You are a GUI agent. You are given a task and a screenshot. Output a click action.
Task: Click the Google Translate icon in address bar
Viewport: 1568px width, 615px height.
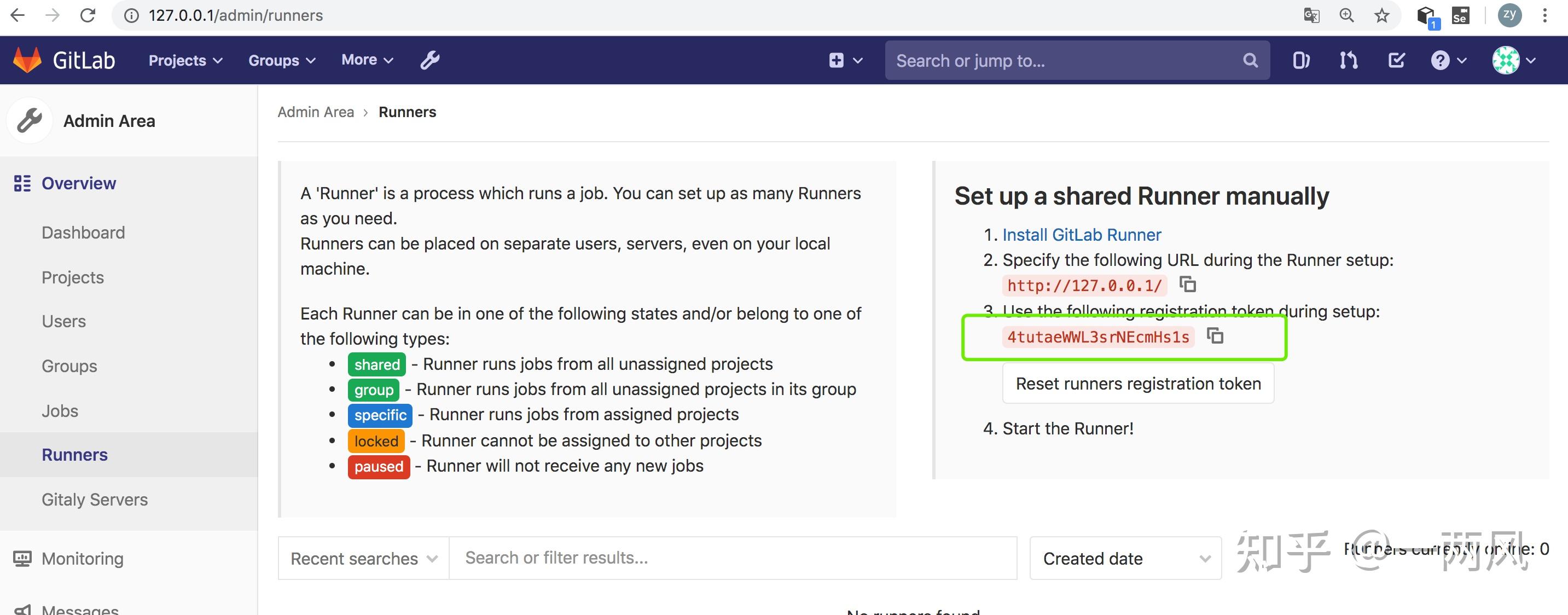click(x=1312, y=15)
